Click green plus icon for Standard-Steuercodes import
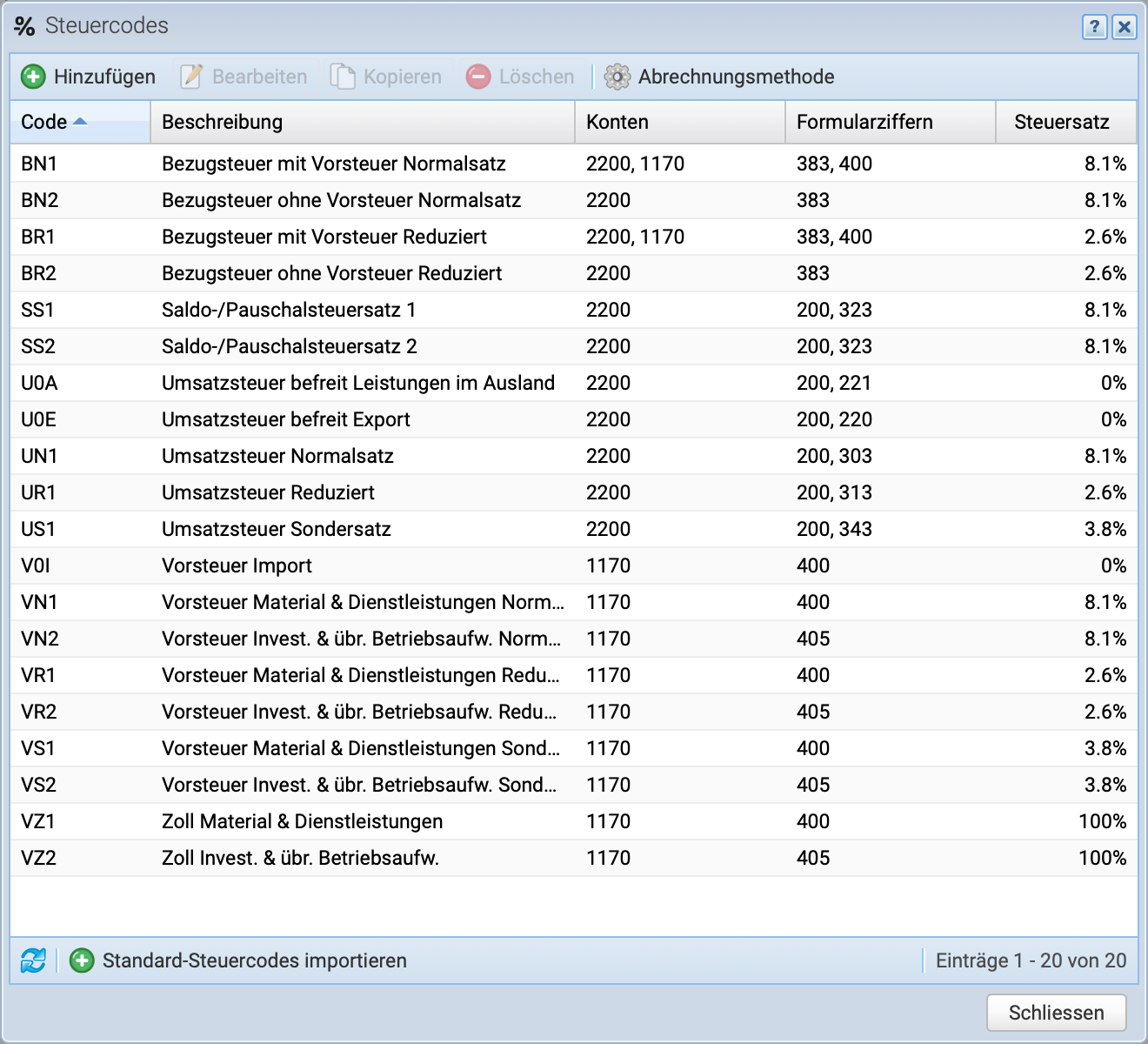1148x1044 pixels. click(x=82, y=960)
